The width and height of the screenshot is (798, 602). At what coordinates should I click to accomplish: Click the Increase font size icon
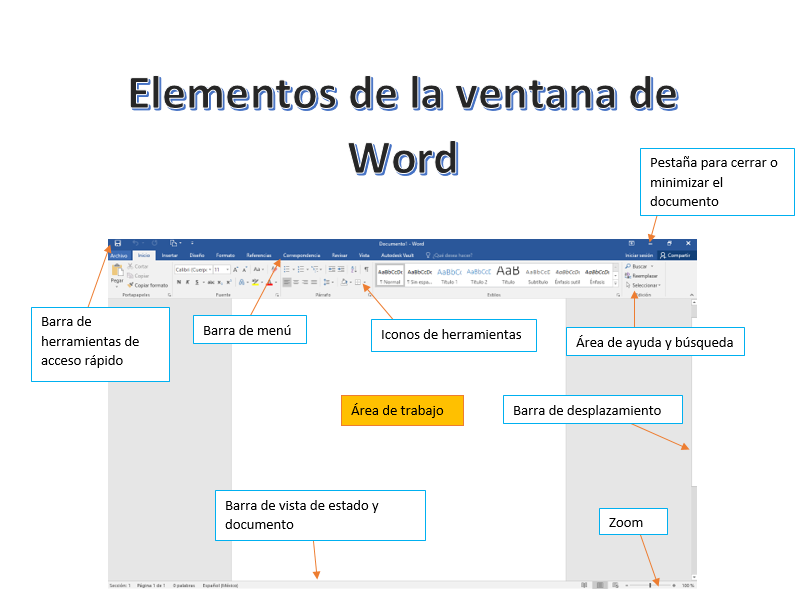click(236, 270)
